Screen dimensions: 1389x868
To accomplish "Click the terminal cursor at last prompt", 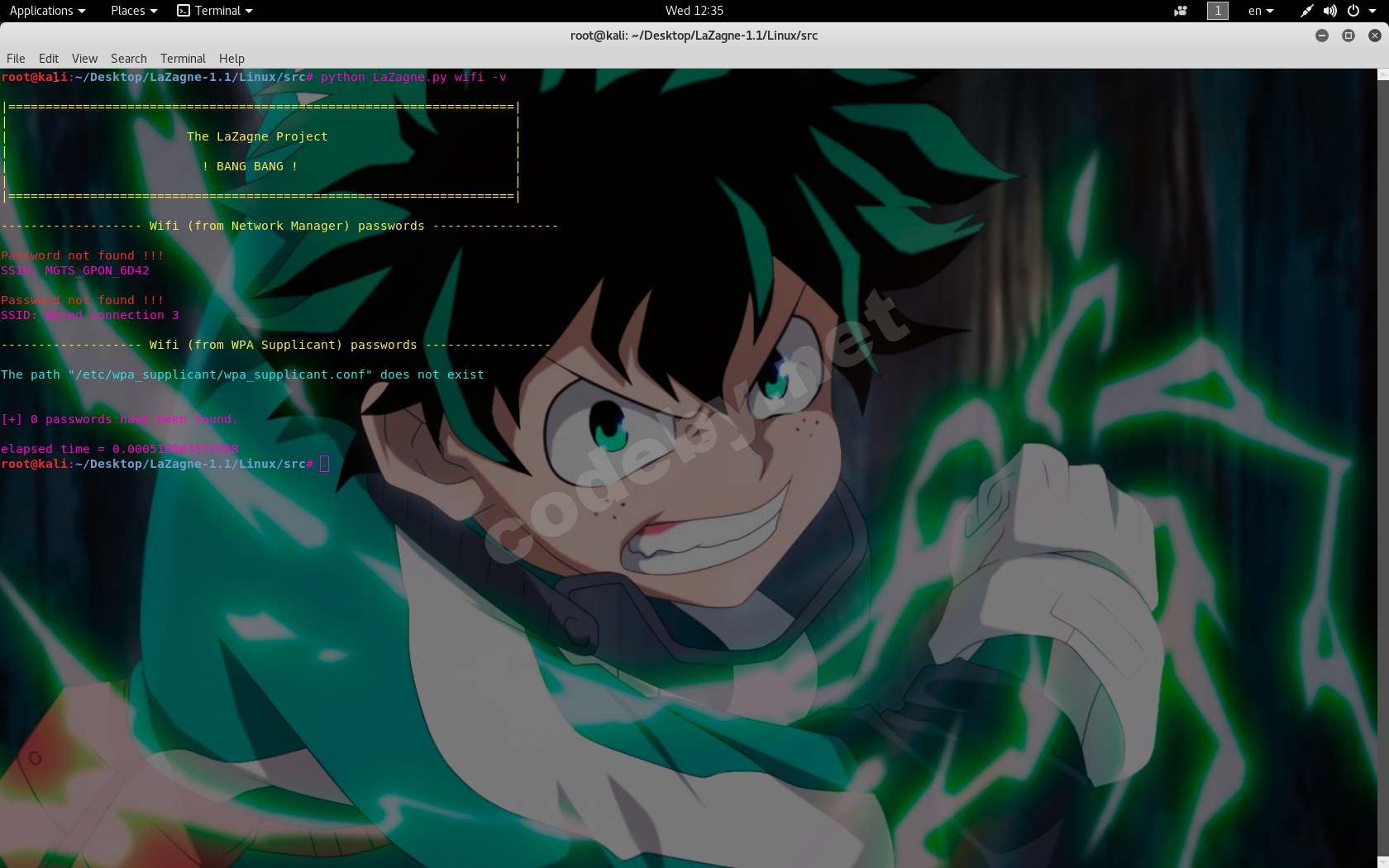I will [325, 464].
